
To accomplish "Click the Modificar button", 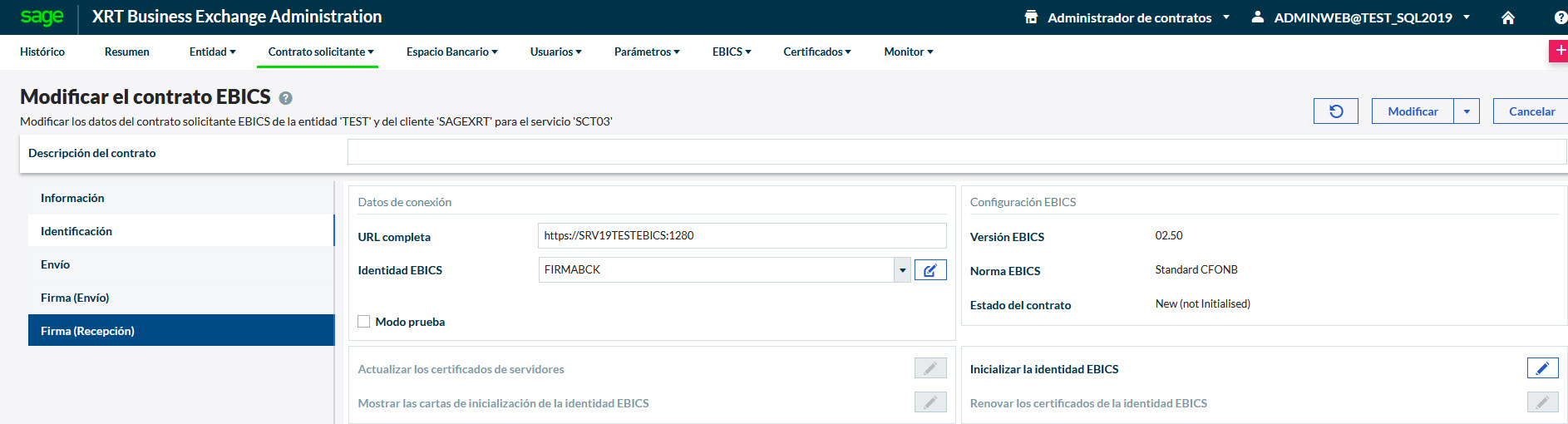I will point(1412,111).
